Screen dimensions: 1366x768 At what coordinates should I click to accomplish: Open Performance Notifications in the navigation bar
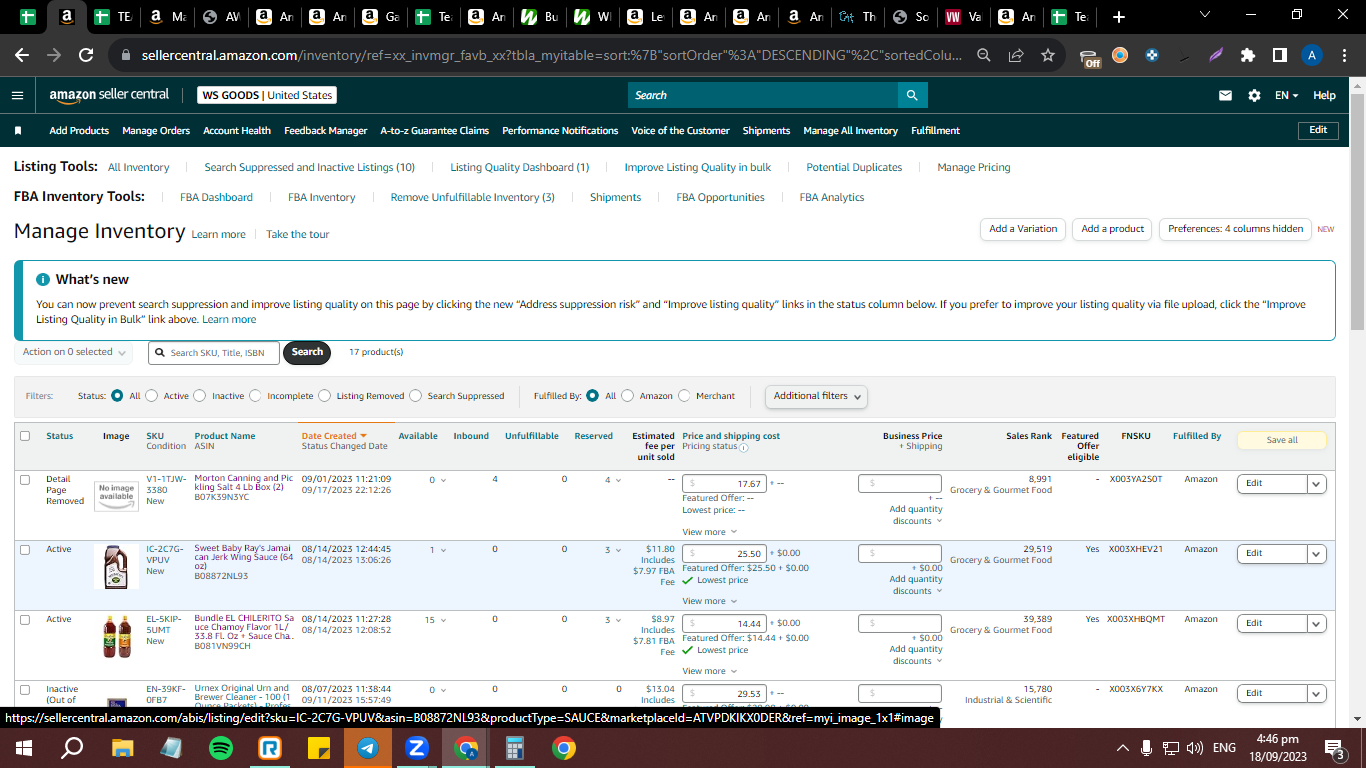coord(560,131)
